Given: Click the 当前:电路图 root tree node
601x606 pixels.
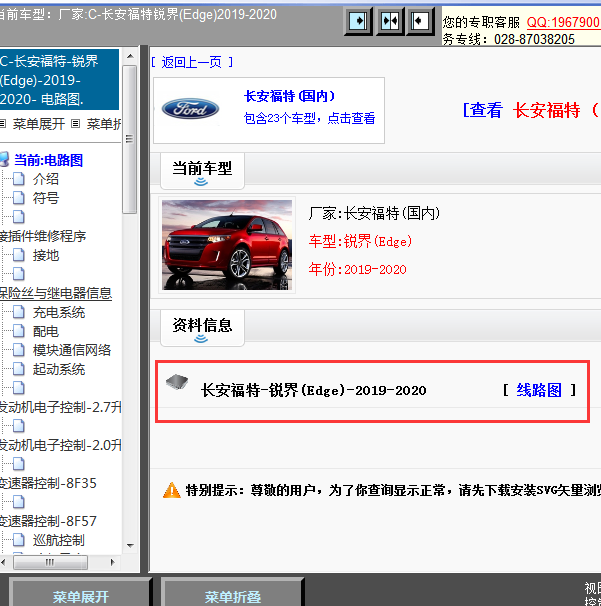Looking at the screenshot, I should click(49, 160).
